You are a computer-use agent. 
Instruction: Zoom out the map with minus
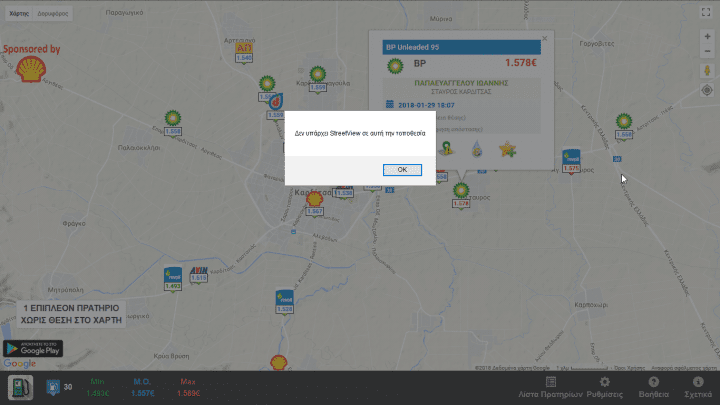tap(707, 51)
